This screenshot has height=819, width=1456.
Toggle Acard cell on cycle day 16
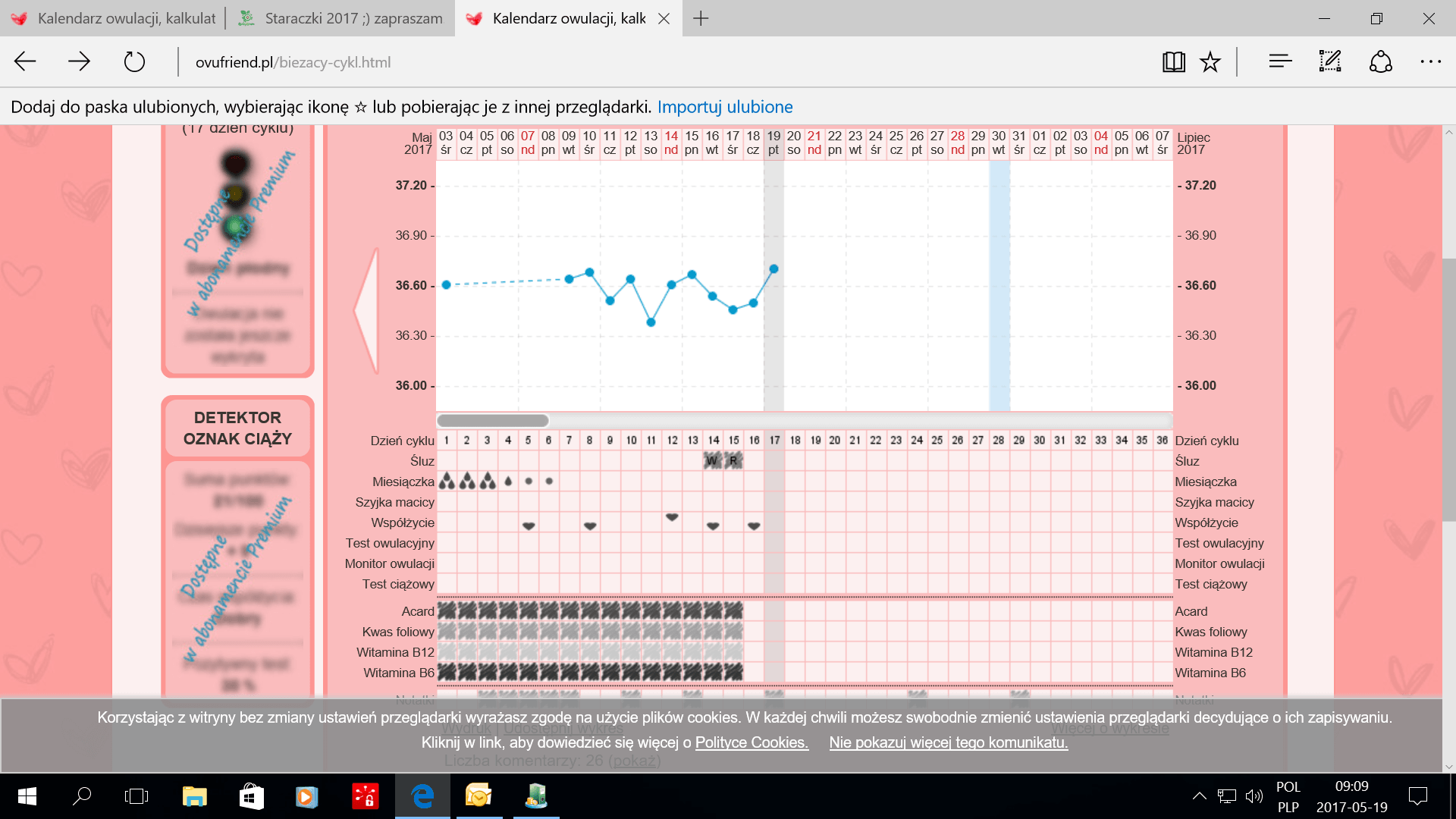pos(754,611)
